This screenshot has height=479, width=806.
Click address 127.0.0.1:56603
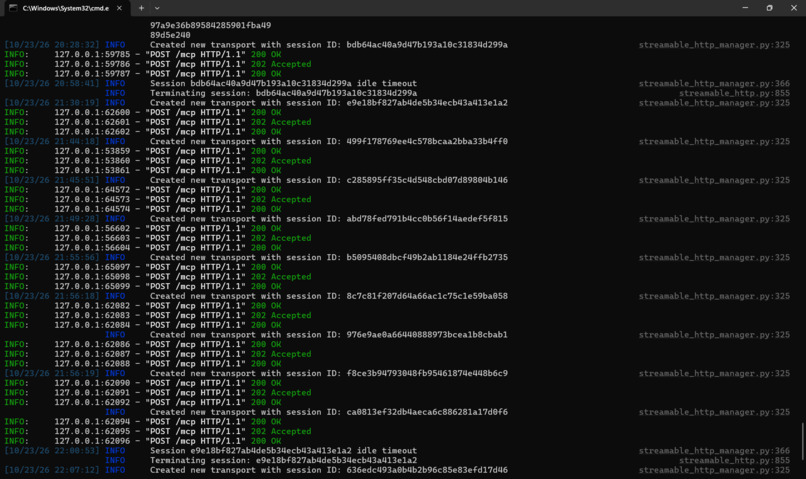point(92,238)
